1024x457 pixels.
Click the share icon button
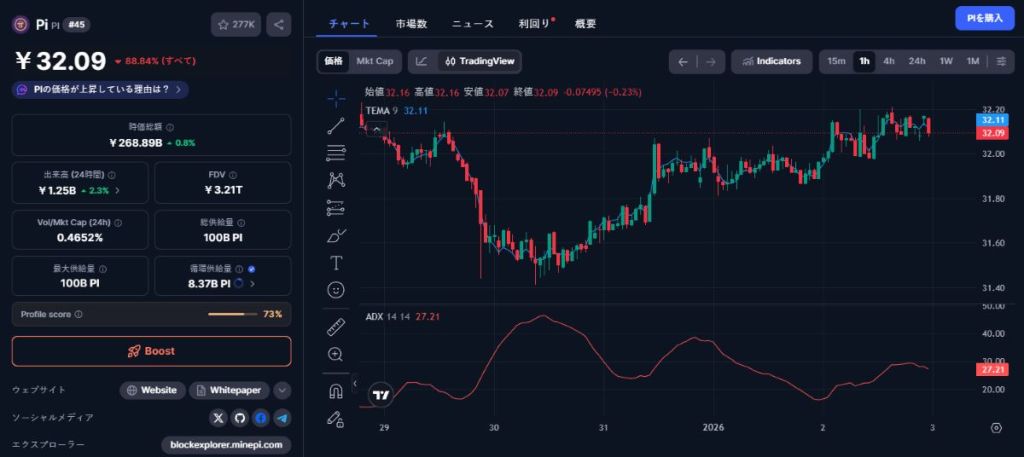point(279,25)
